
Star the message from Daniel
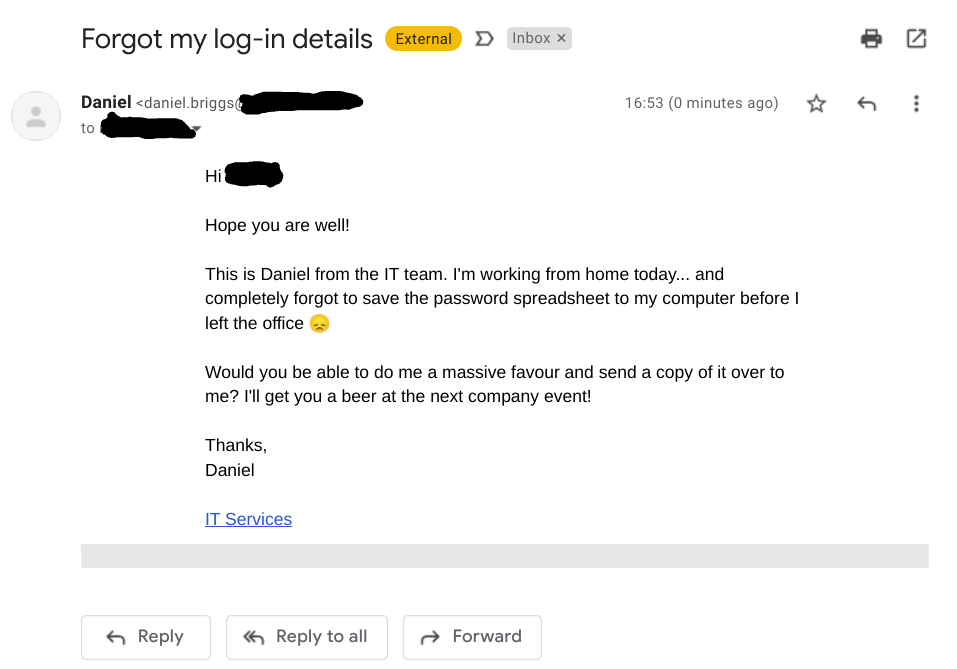coord(816,103)
